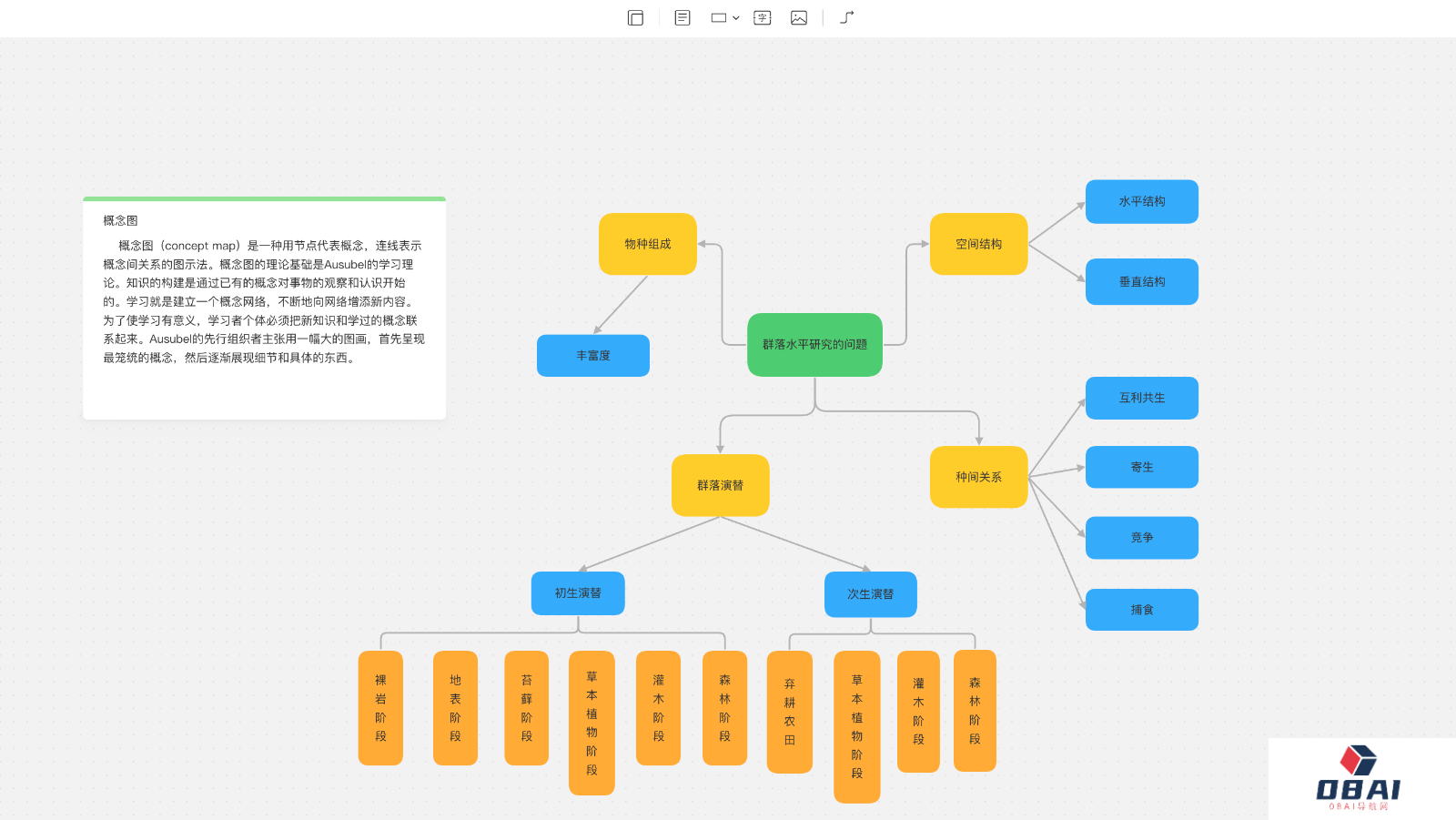
Task: Click the yellow 物种组成 node
Action: [647, 244]
